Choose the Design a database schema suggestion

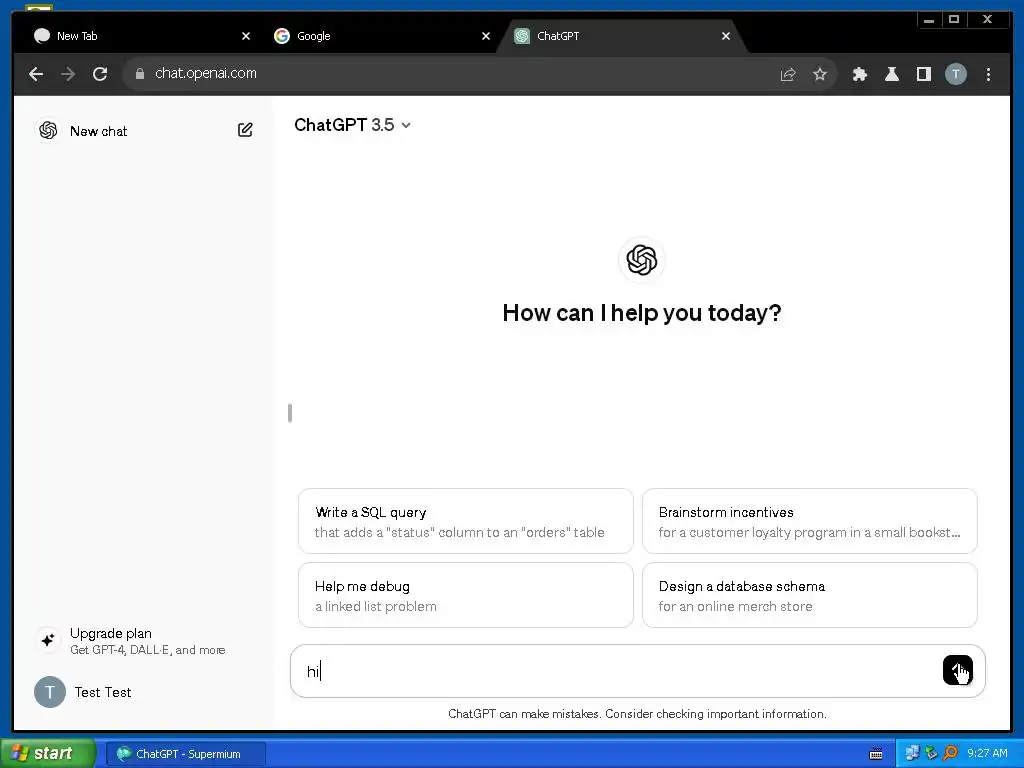coord(810,595)
